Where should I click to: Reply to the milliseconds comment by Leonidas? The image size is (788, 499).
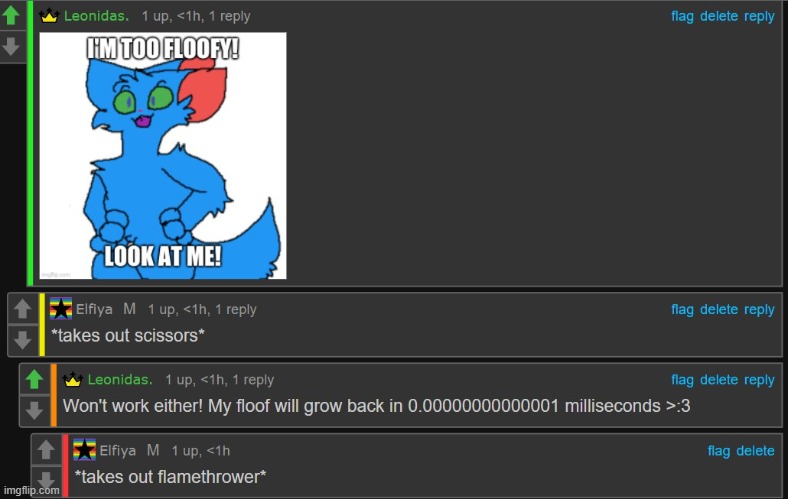click(x=759, y=380)
